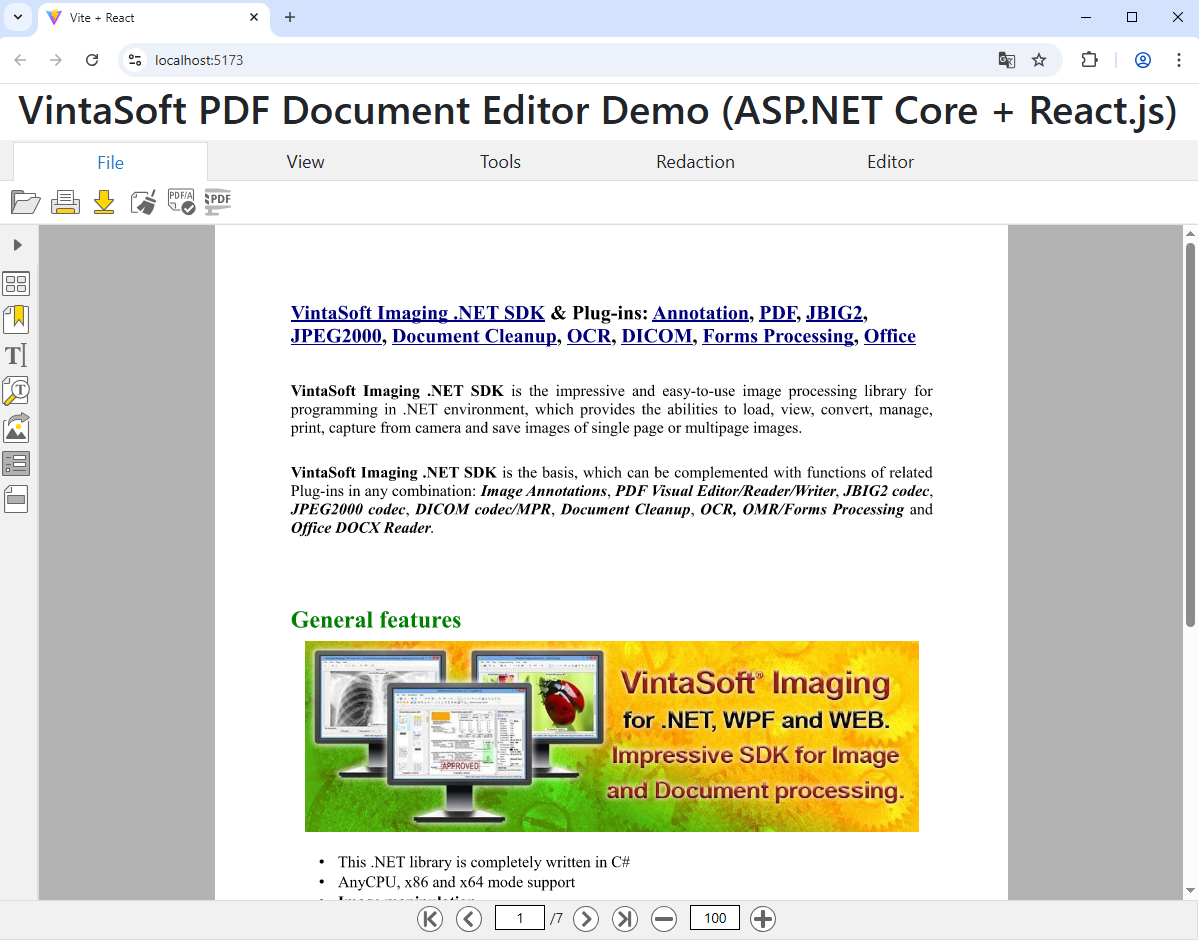Switch to the Tools tab

coord(500,162)
